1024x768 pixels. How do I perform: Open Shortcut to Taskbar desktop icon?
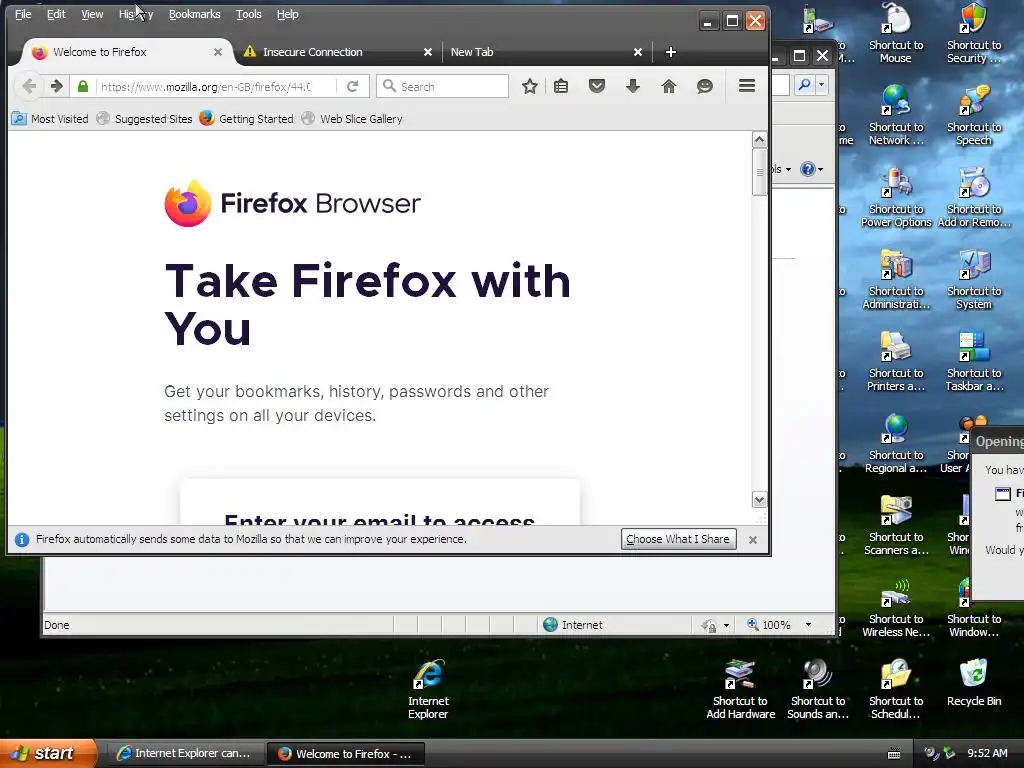tap(974, 360)
